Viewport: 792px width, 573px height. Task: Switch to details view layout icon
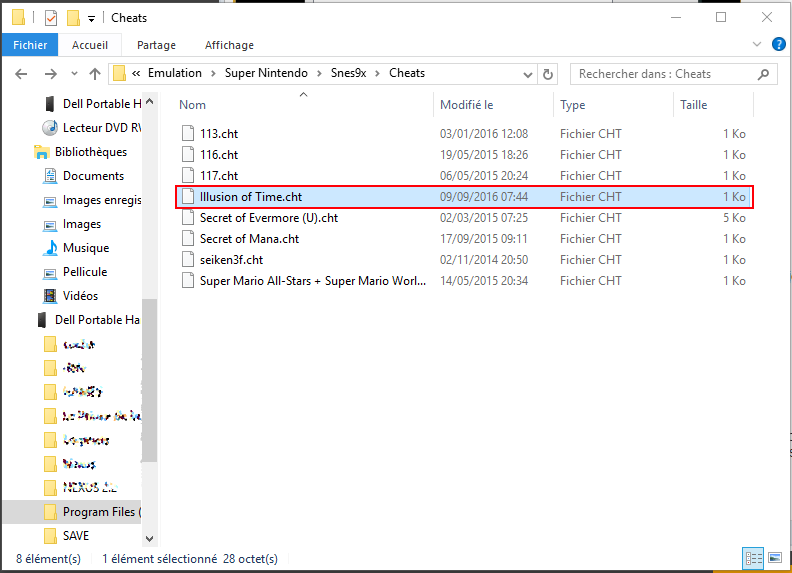coord(751,557)
